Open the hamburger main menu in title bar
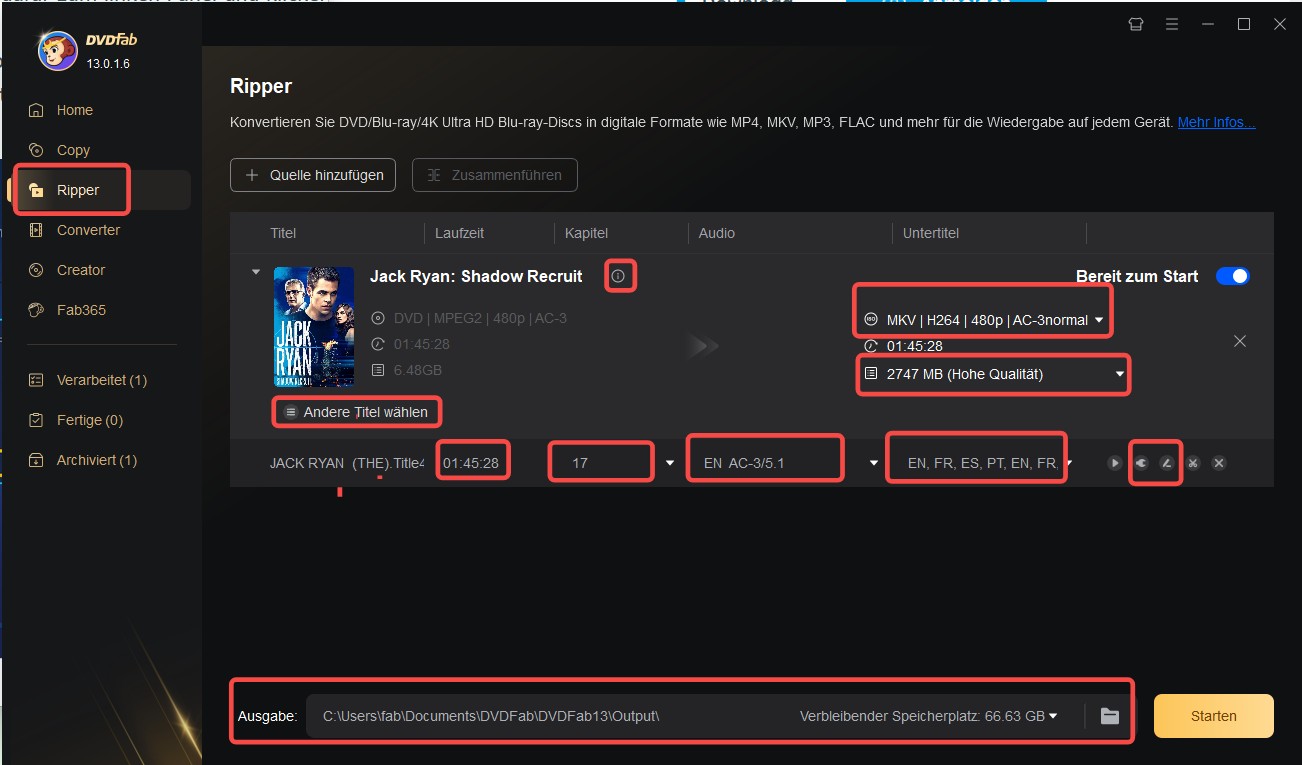Screen dimensions: 1302x765 pos(1172,24)
